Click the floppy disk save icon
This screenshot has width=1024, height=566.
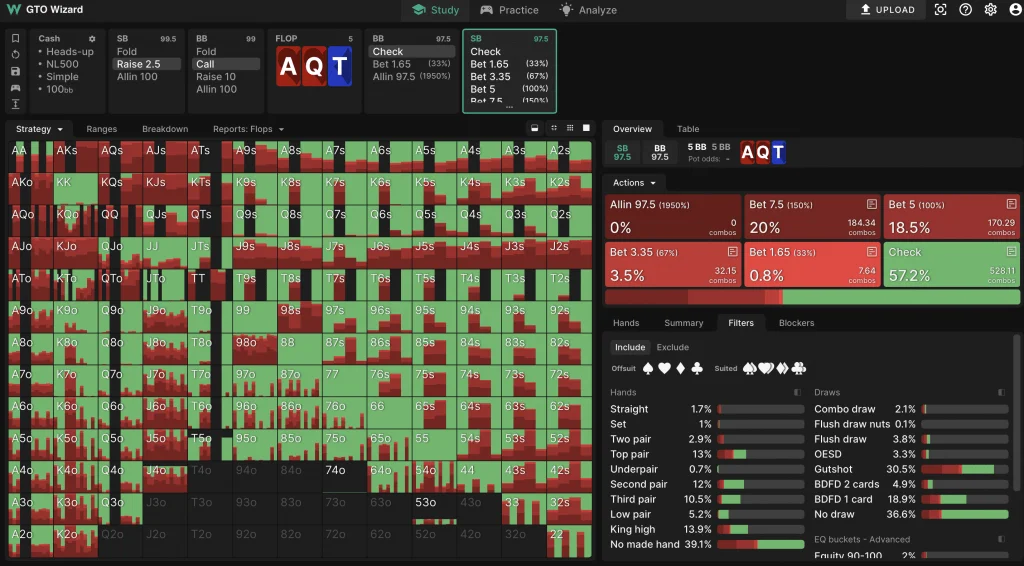click(x=16, y=71)
